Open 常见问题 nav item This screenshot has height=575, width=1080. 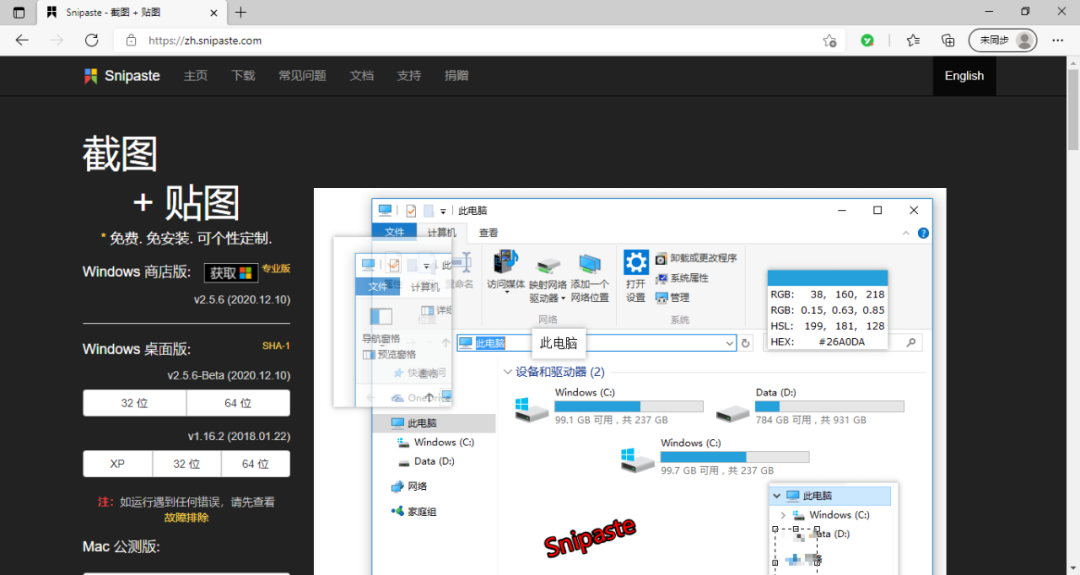(302, 76)
